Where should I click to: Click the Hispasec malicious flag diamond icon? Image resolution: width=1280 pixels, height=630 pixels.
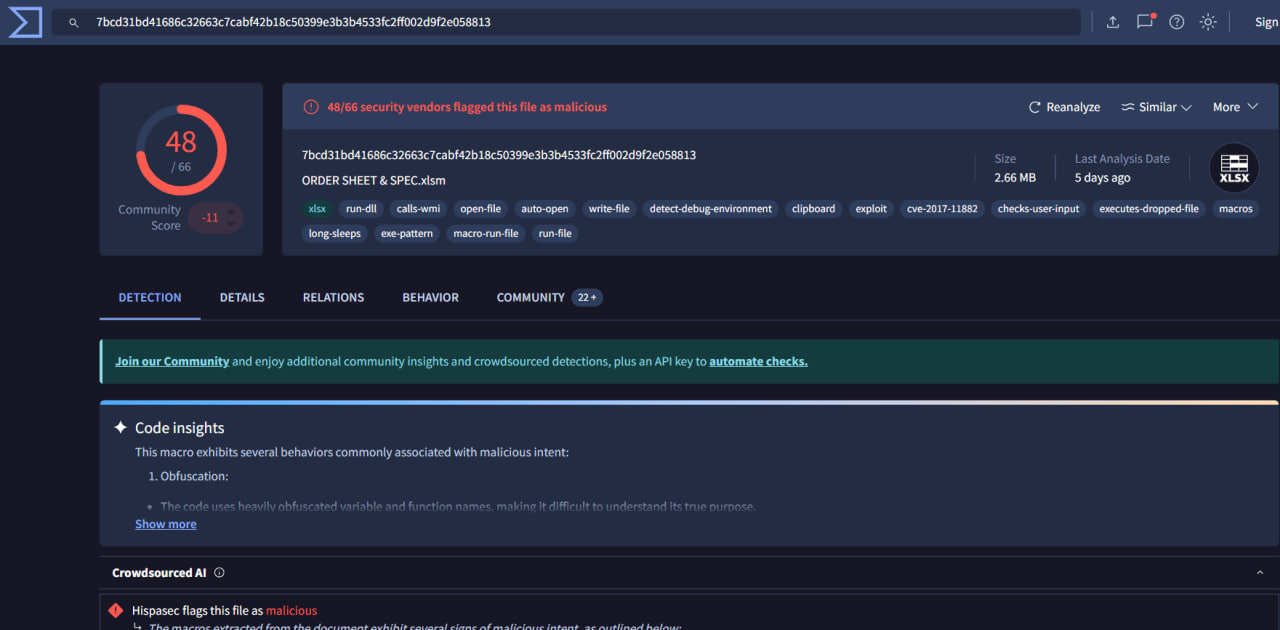115,610
